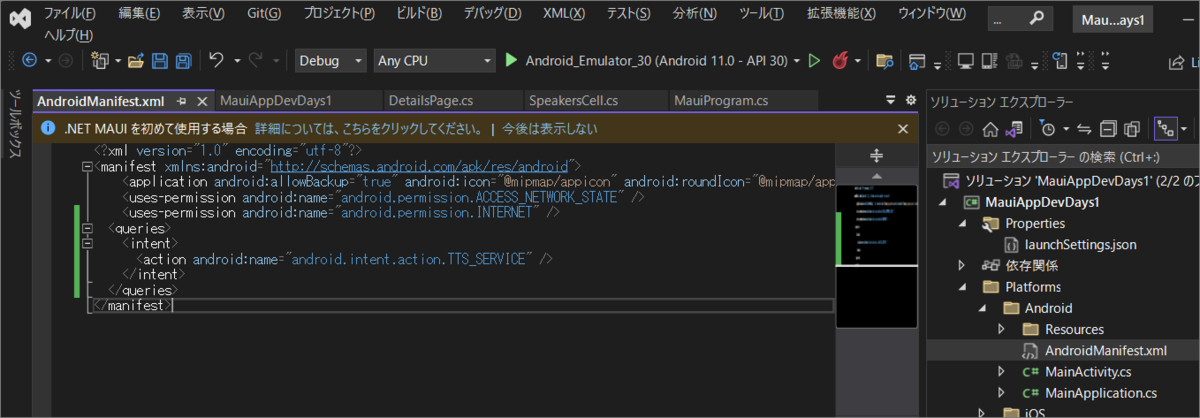Select AndroidManifest.xml in Solution Explorer
Viewport: 1200px width, 418px height.
(x=1106, y=350)
